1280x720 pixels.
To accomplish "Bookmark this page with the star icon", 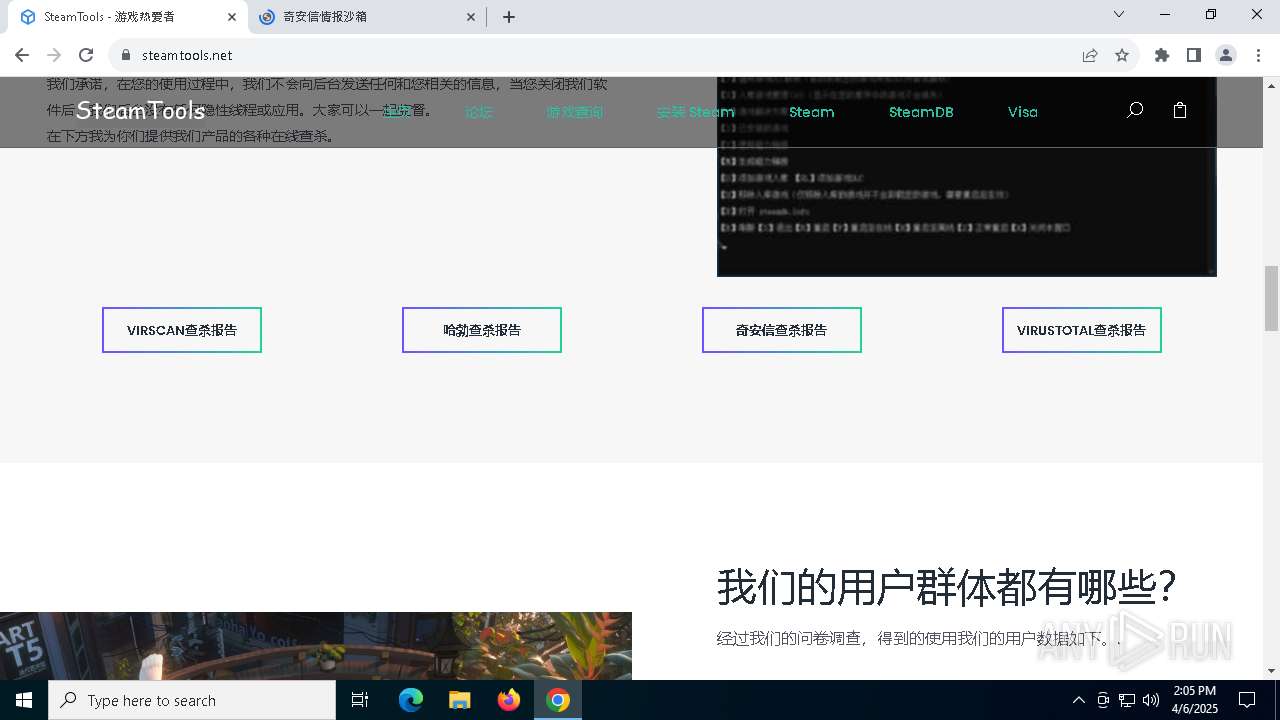I will 1122,55.
